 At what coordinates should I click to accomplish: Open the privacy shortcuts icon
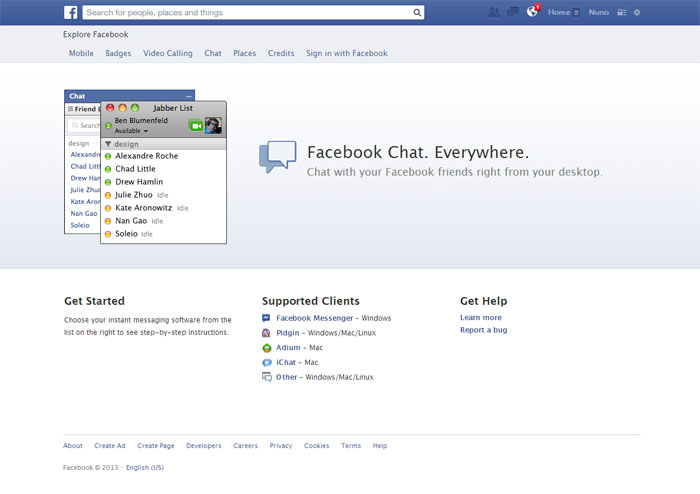pos(621,13)
